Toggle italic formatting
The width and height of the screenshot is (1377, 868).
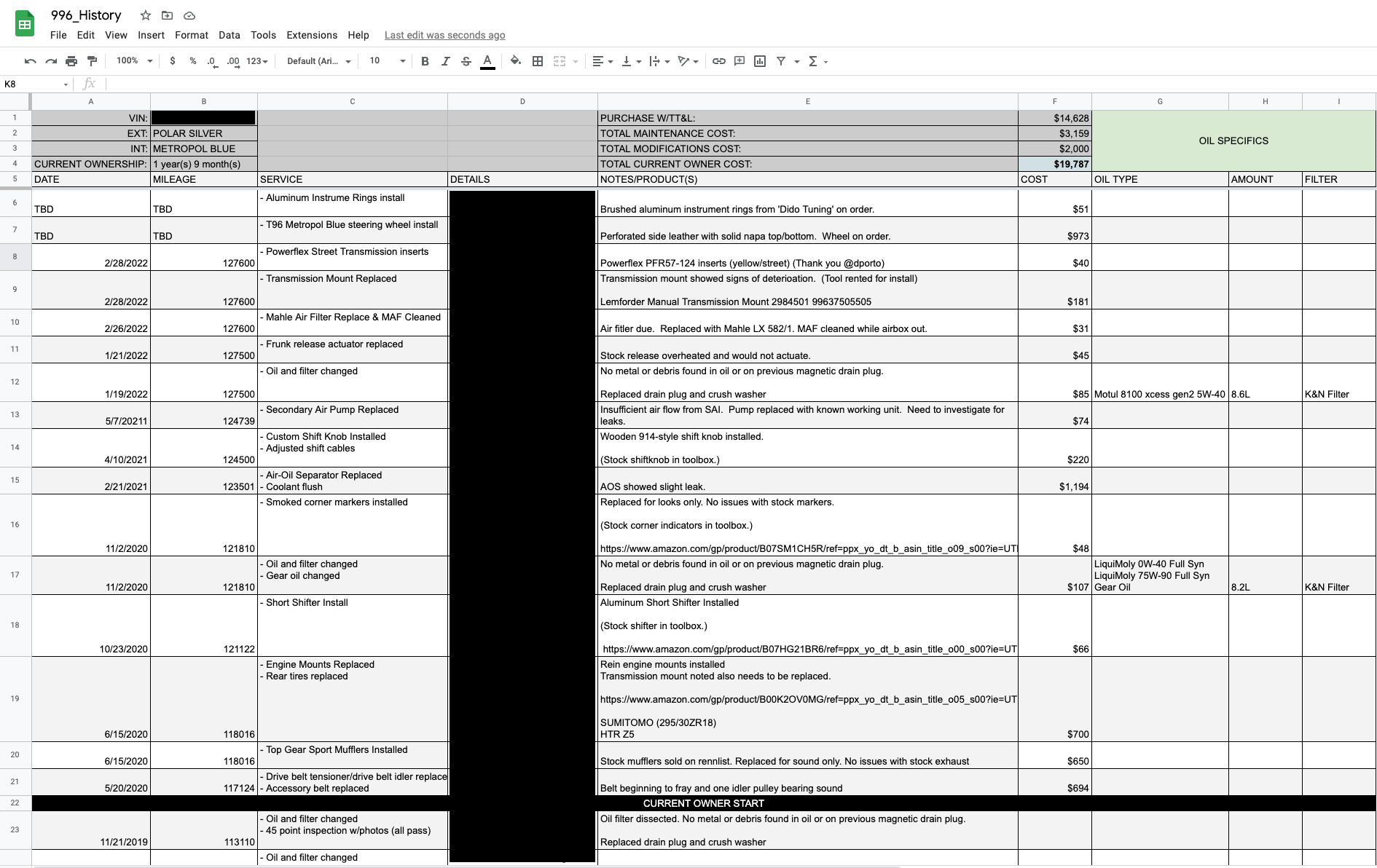point(445,61)
